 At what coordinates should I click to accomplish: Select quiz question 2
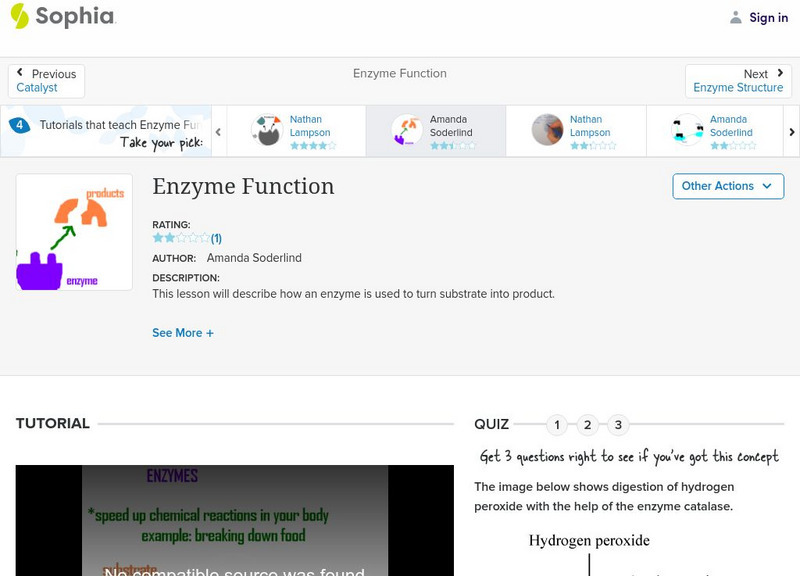[x=588, y=425]
